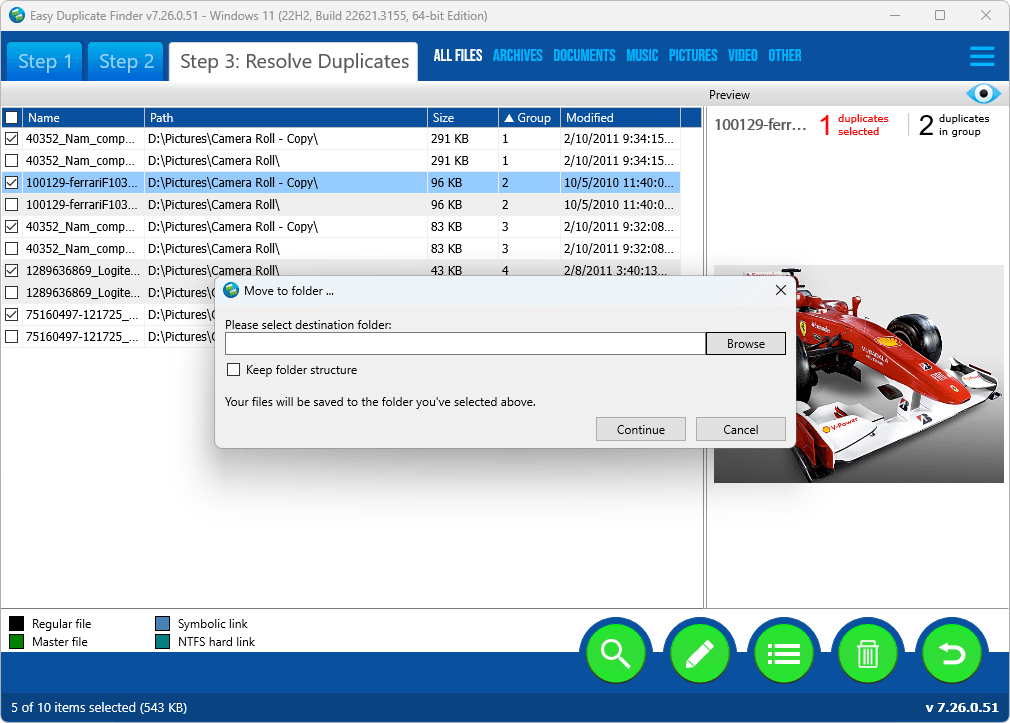Click Cancel button
1010x723 pixels.
(x=741, y=429)
